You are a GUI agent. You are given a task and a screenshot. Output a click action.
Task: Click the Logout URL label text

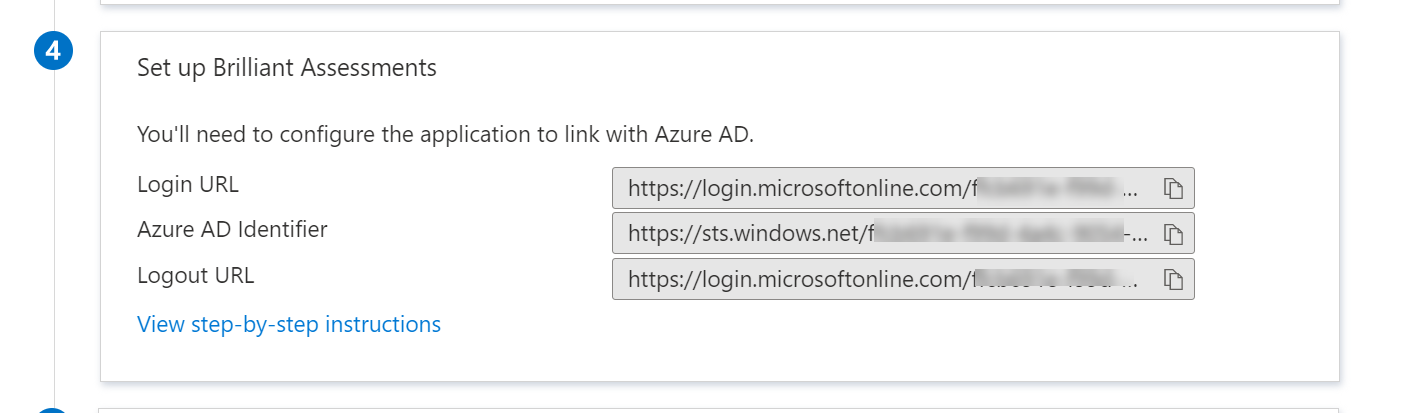(196, 275)
